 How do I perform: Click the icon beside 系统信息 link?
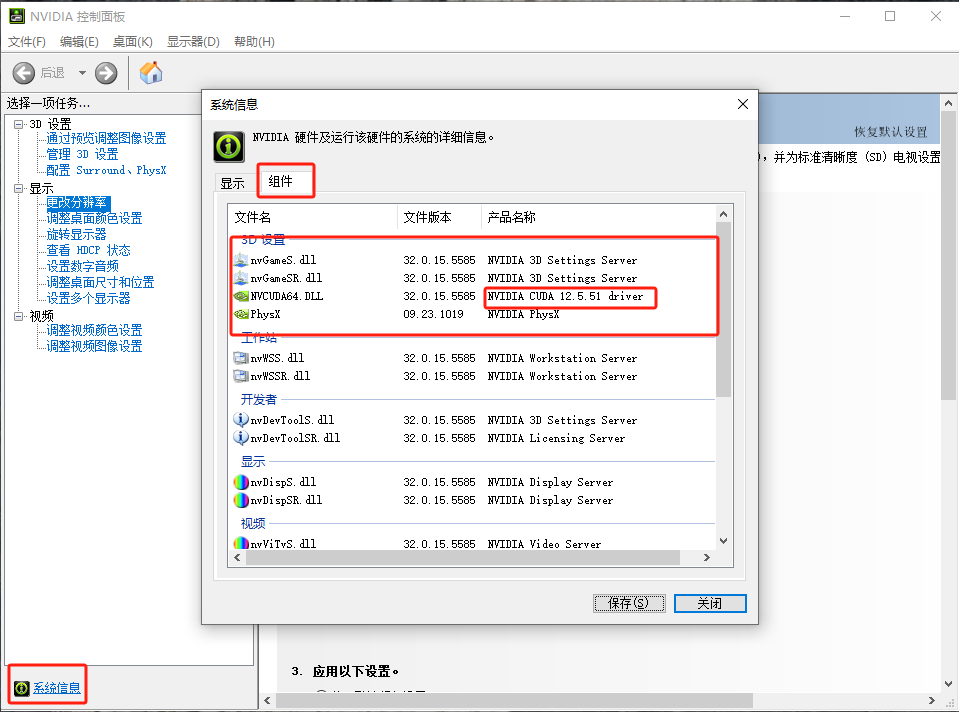(x=21, y=688)
